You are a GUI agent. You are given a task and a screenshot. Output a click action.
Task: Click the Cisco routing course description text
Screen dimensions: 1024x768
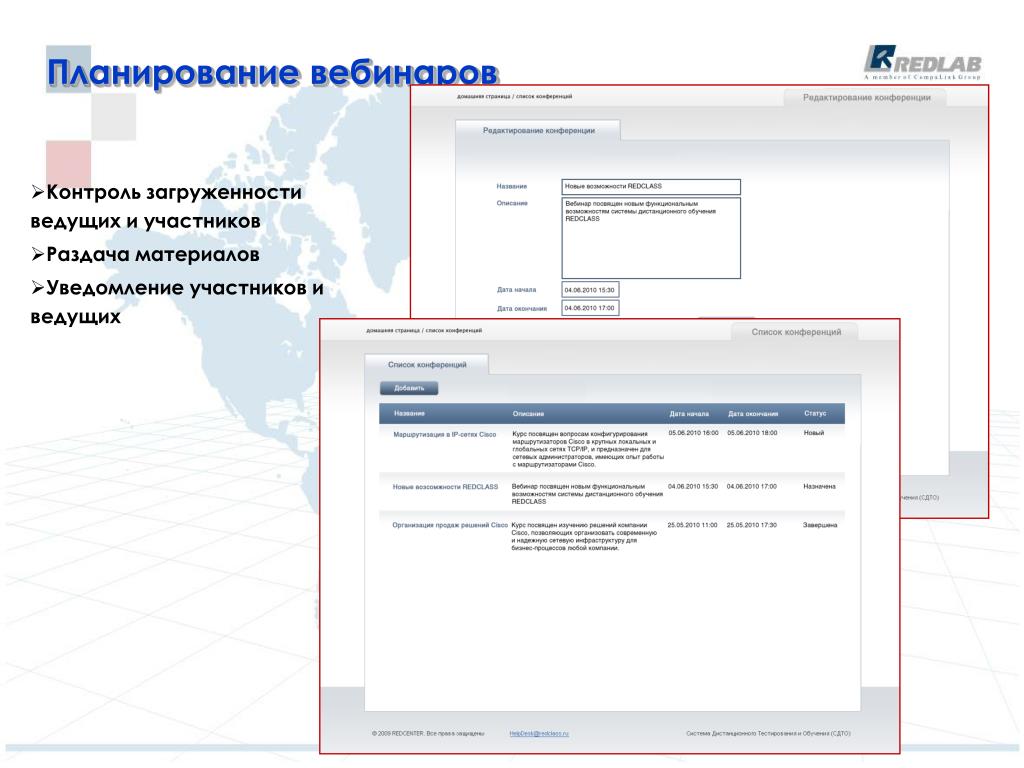click(588, 449)
